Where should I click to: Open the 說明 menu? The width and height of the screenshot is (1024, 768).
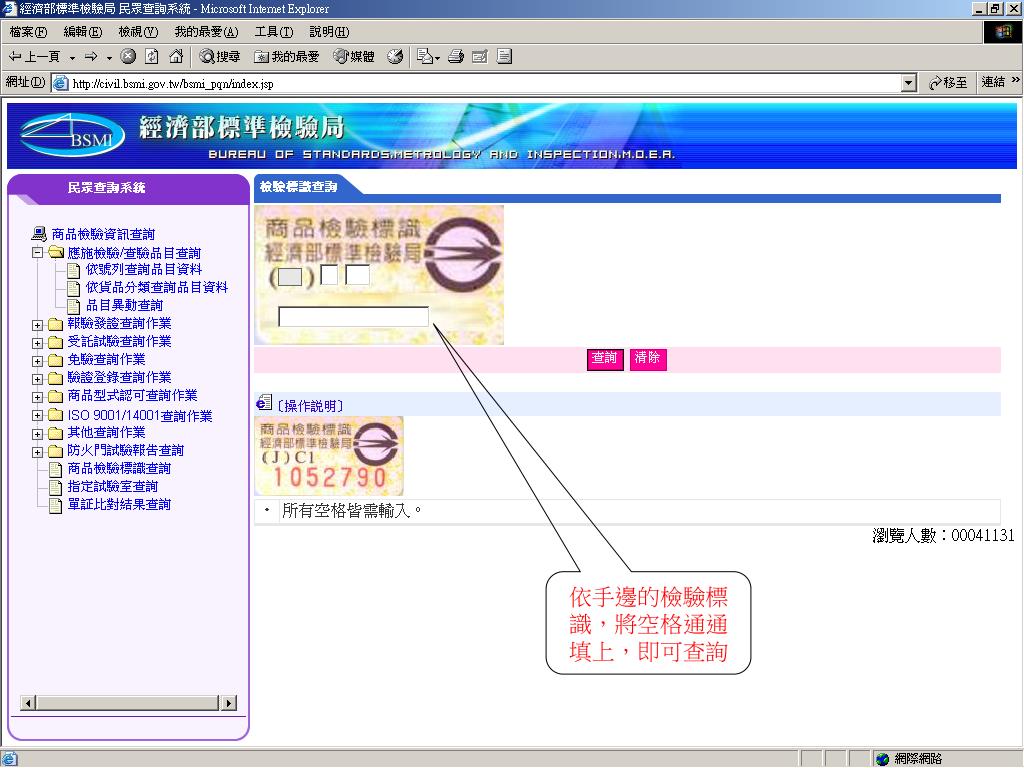point(329,31)
